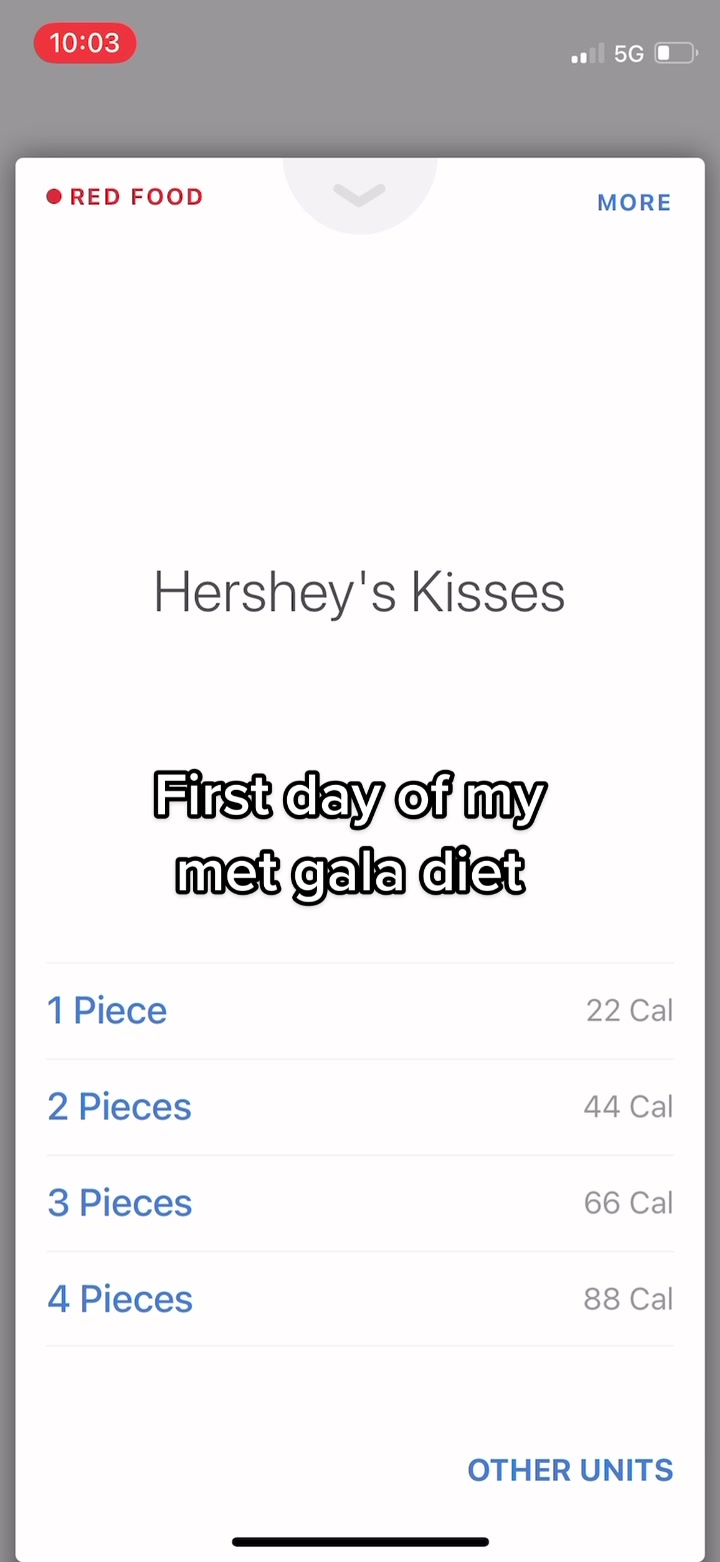Tap the cellular signal bars icon
720x1562 pixels.
coord(587,54)
